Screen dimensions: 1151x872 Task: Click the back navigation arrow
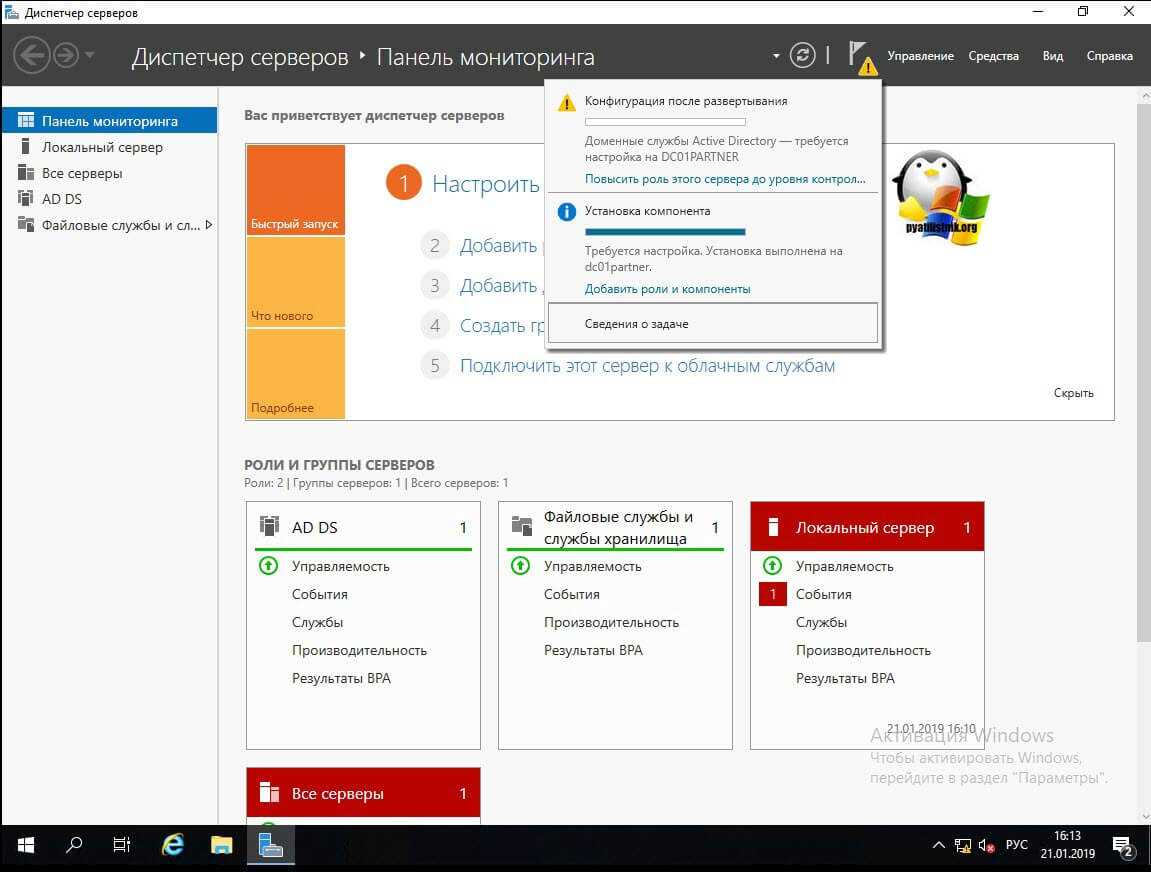click(31, 55)
